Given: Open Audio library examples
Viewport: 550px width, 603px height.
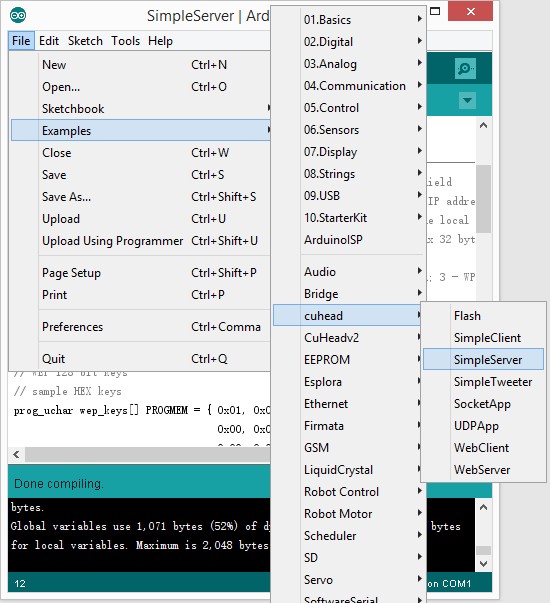Looking at the screenshot, I should (x=348, y=272).
